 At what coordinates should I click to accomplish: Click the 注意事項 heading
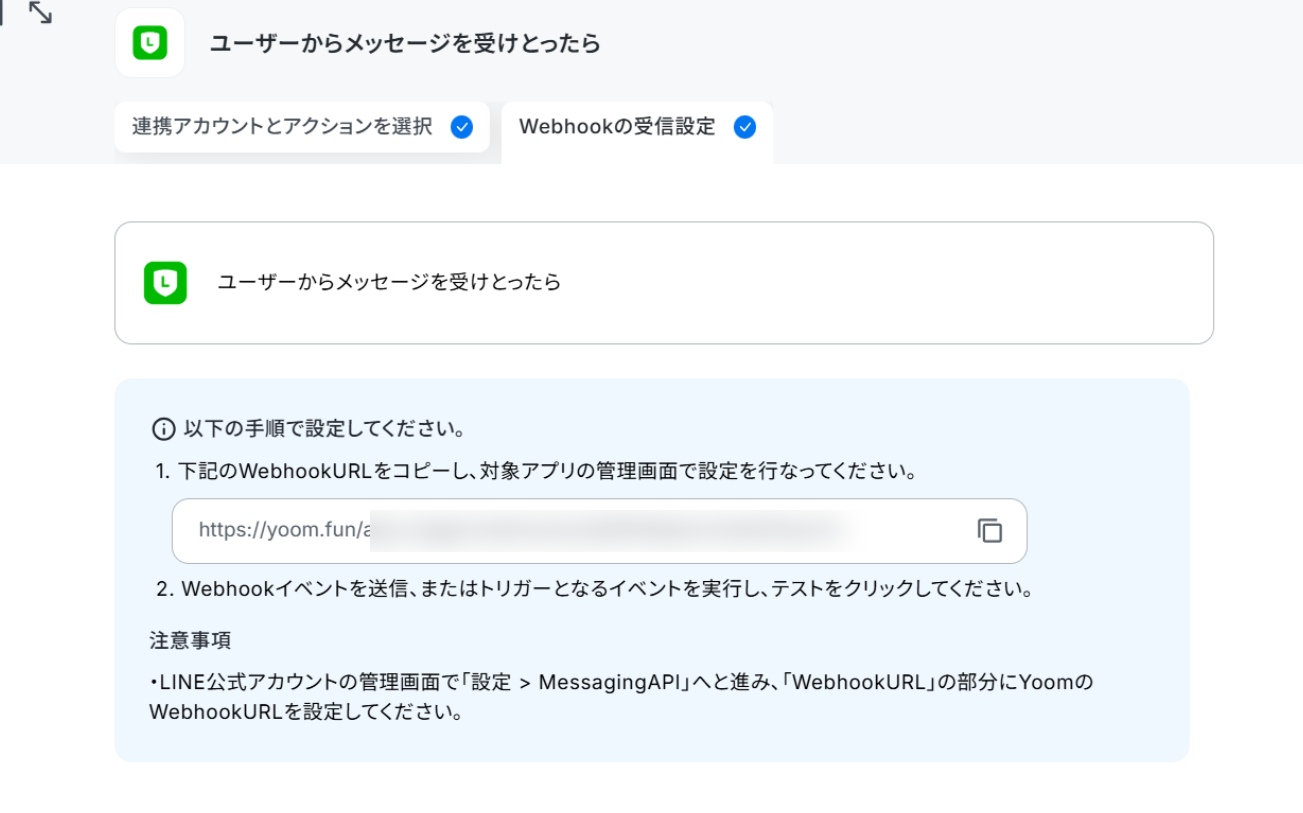[191, 640]
